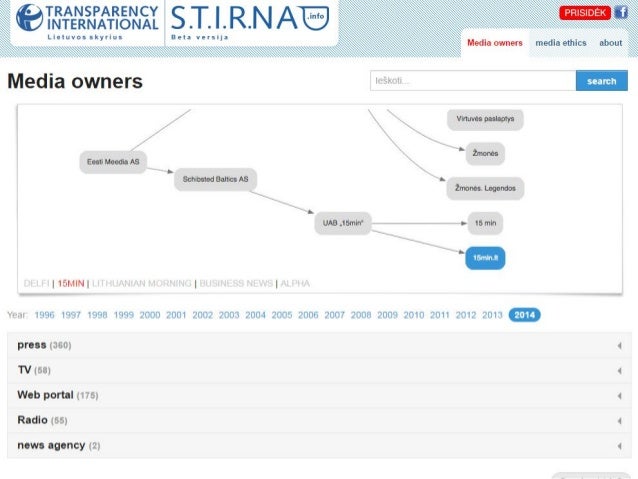
Task: Choose year 1996
Action: click(44, 315)
